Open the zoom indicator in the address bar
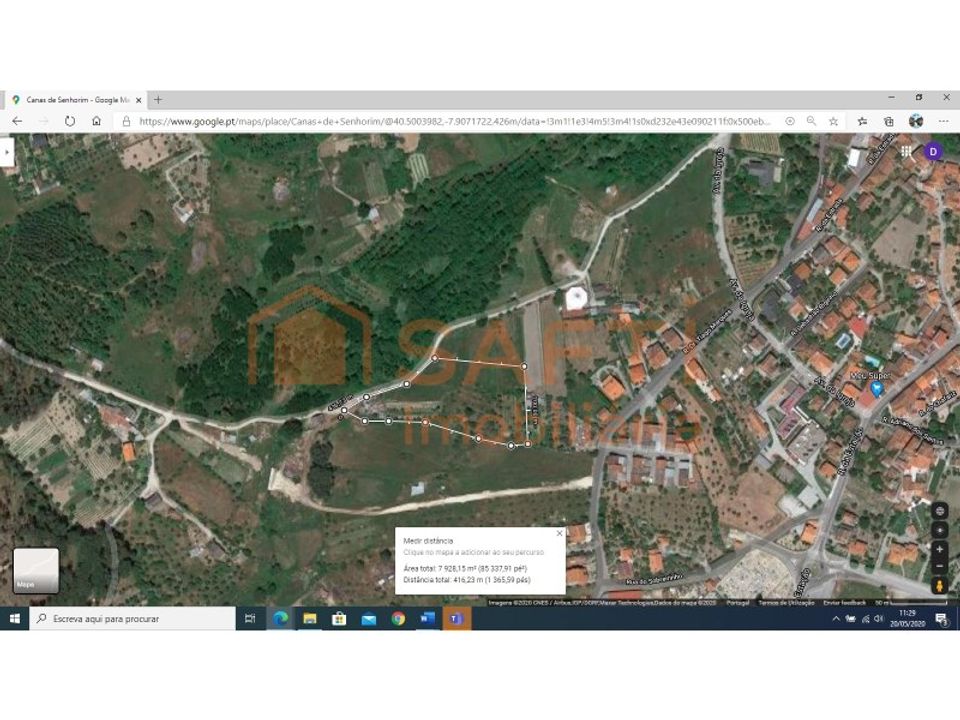This screenshot has height=720, width=960. pos(811,121)
